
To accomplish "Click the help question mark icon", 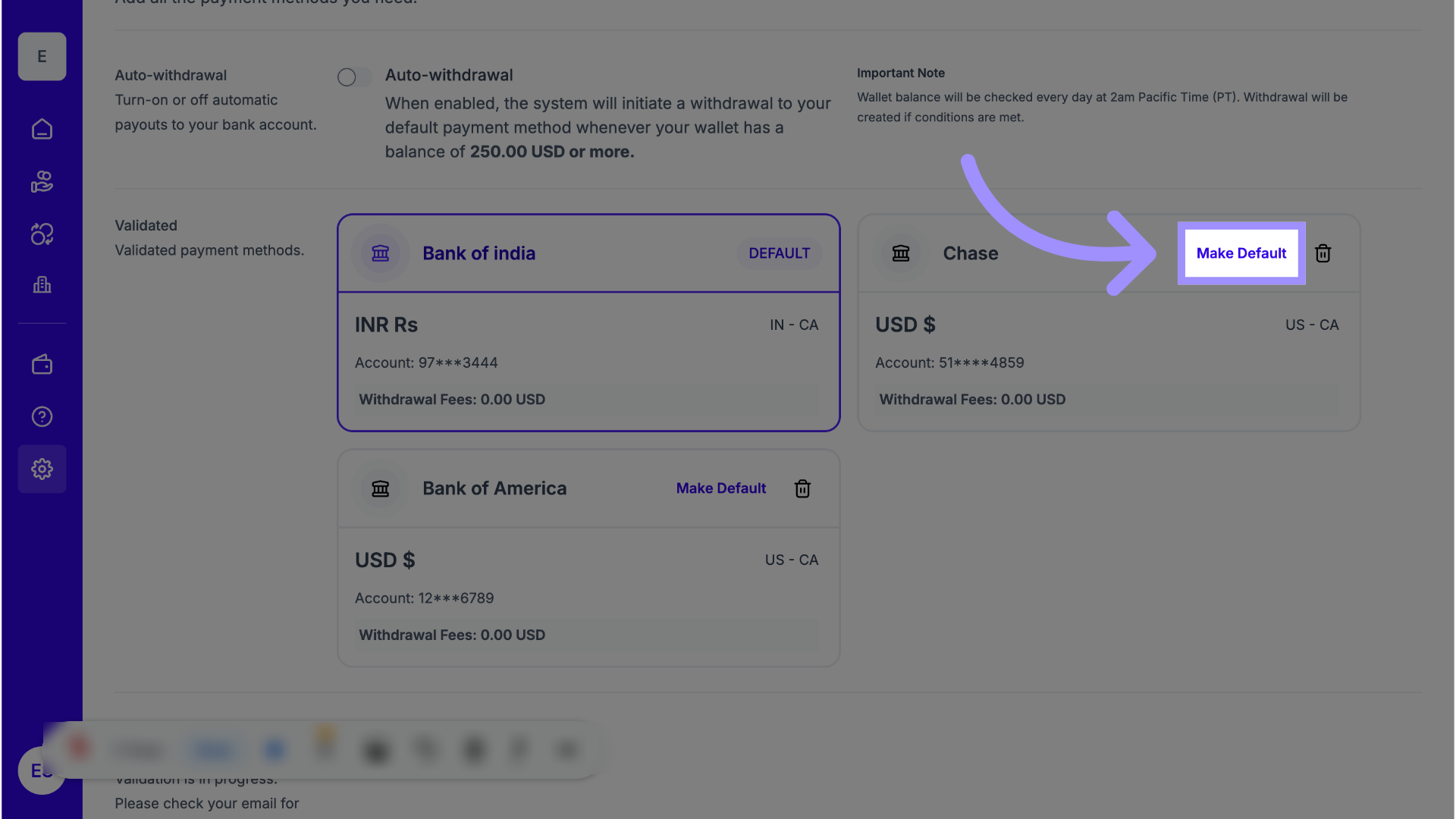I will pos(42,416).
